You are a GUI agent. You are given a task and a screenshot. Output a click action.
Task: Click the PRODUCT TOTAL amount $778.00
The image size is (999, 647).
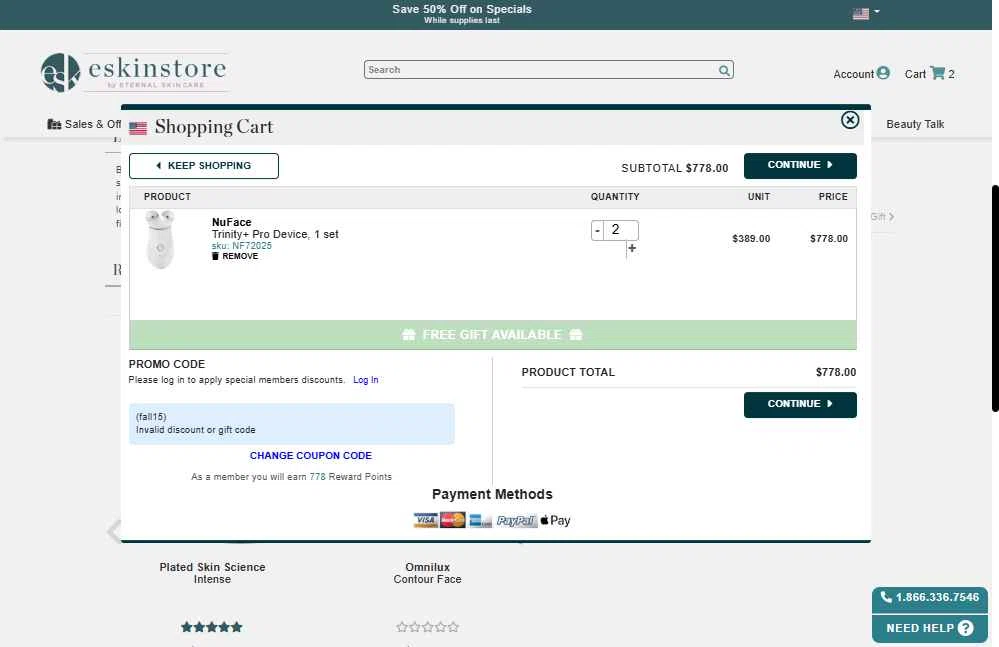(836, 372)
